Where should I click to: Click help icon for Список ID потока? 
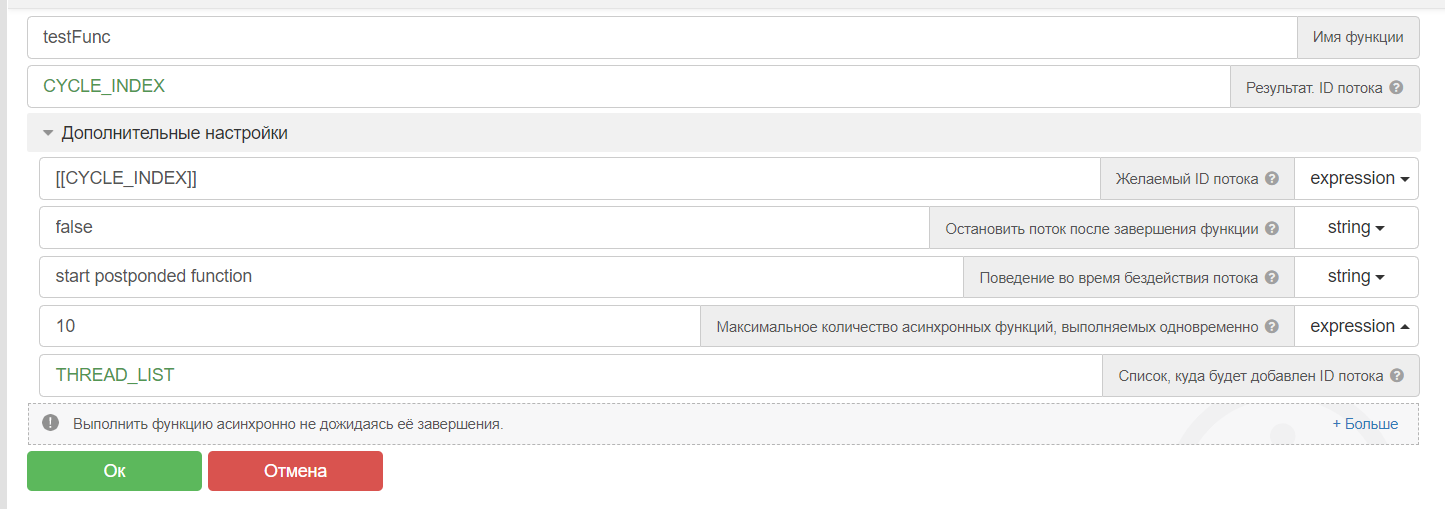coord(1397,376)
